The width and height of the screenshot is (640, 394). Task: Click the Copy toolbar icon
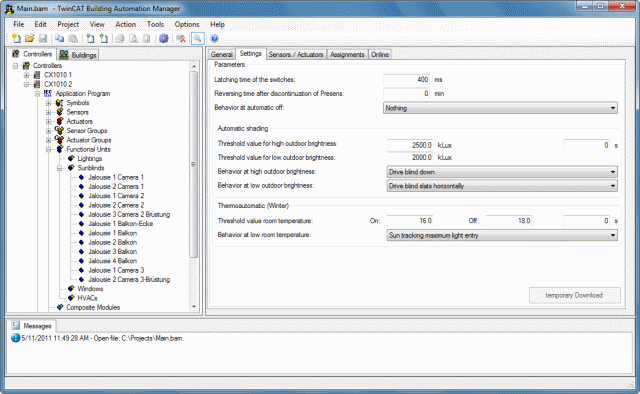pos(60,38)
